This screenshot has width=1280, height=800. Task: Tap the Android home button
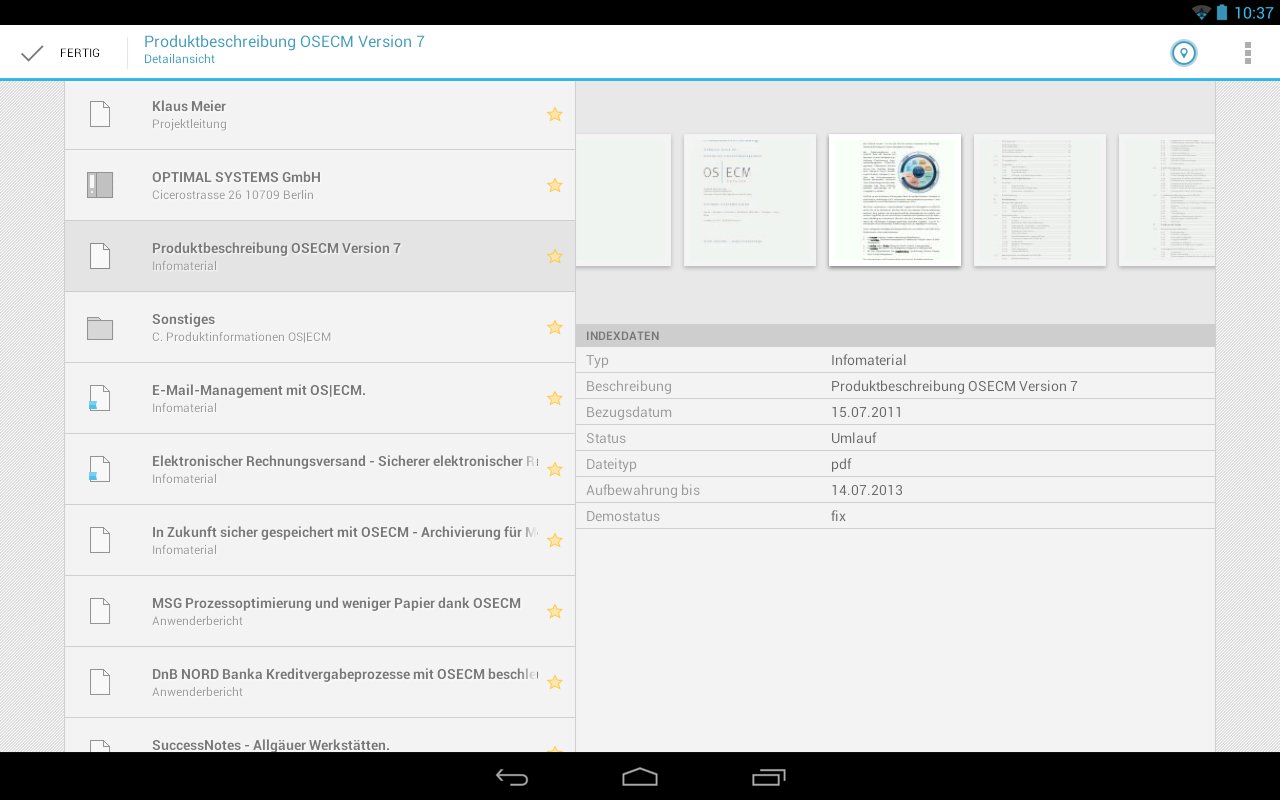(640, 777)
